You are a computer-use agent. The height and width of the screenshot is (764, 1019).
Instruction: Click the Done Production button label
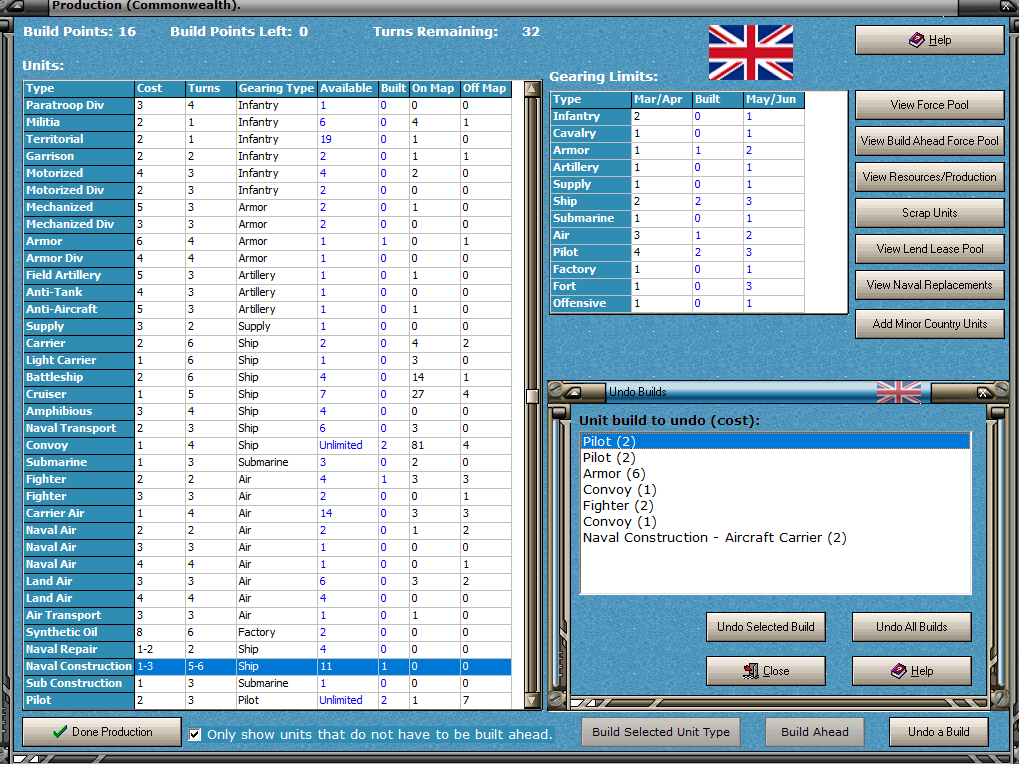coord(112,732)
